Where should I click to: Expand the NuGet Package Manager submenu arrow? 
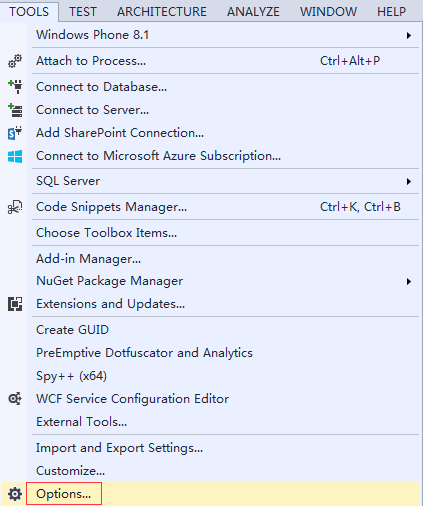click(x=409, y=281)
